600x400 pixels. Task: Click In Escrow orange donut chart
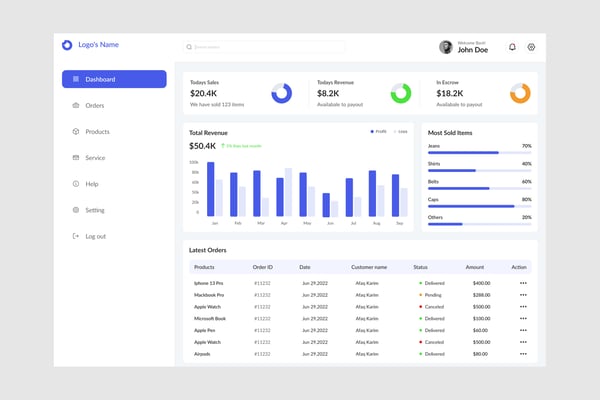click(520, 93)
